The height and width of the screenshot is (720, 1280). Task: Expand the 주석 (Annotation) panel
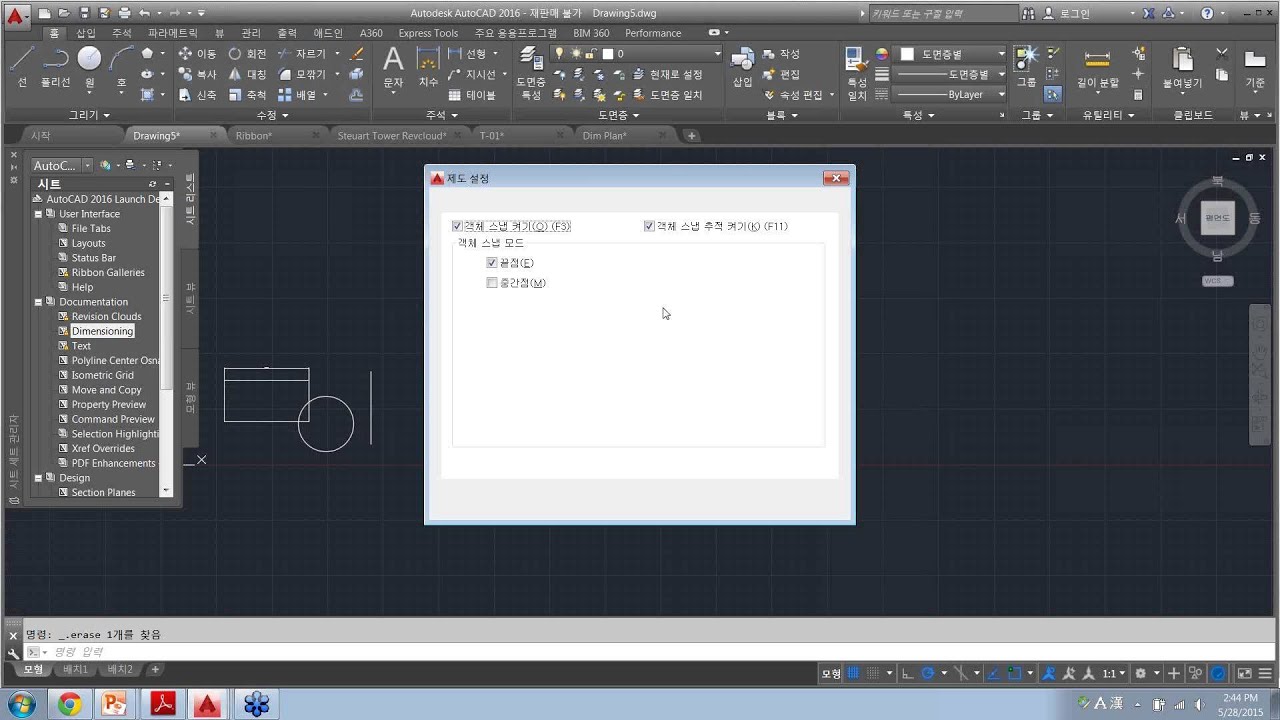click(x=441, y=115)
